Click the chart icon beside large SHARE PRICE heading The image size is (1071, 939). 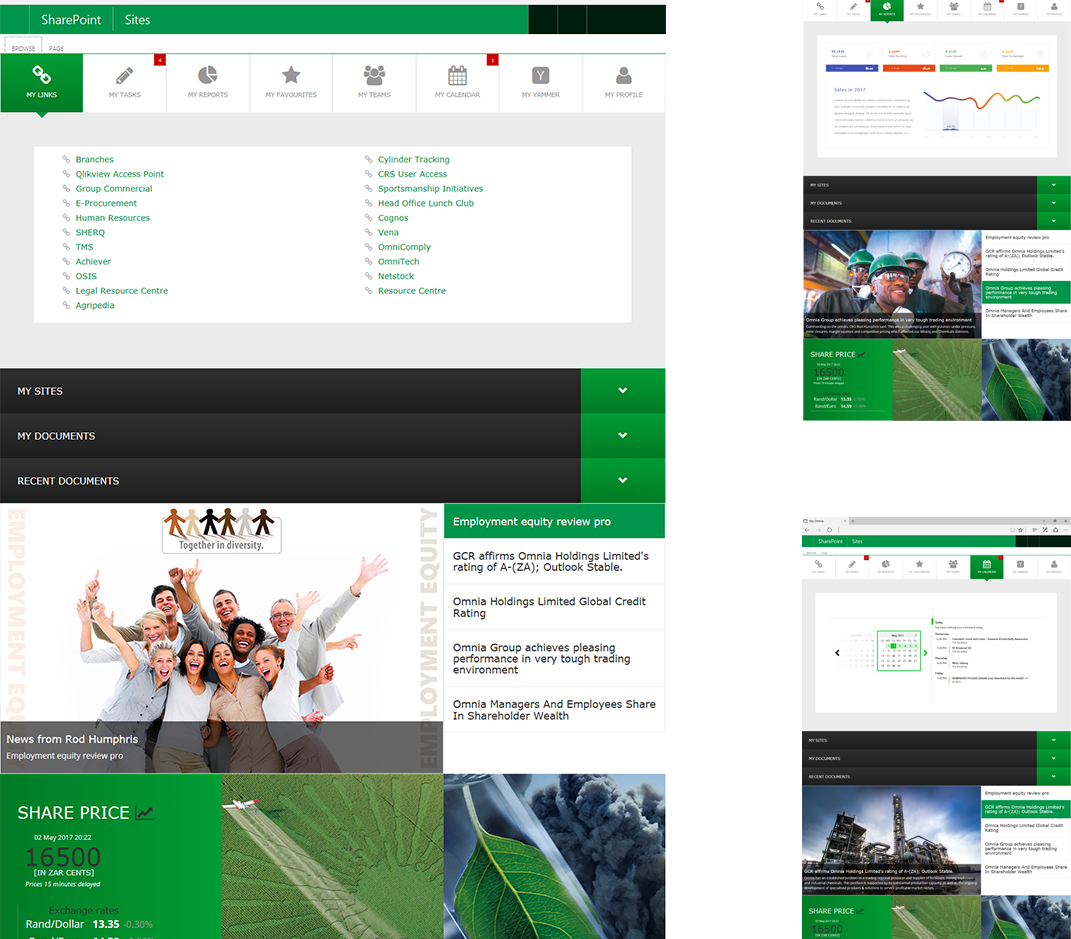pyautogui.click(x=145, y=813)
